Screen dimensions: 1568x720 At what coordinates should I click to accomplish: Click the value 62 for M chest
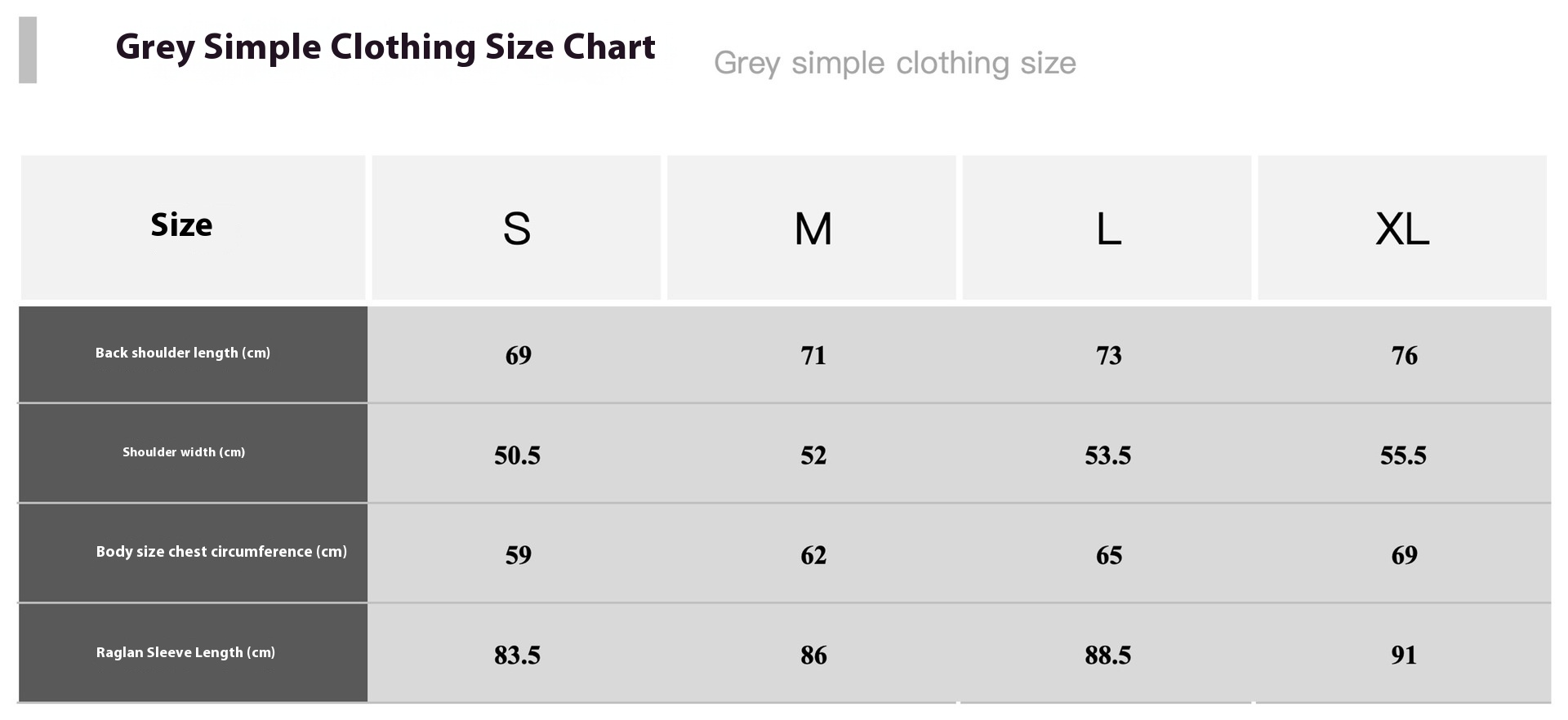813,556
